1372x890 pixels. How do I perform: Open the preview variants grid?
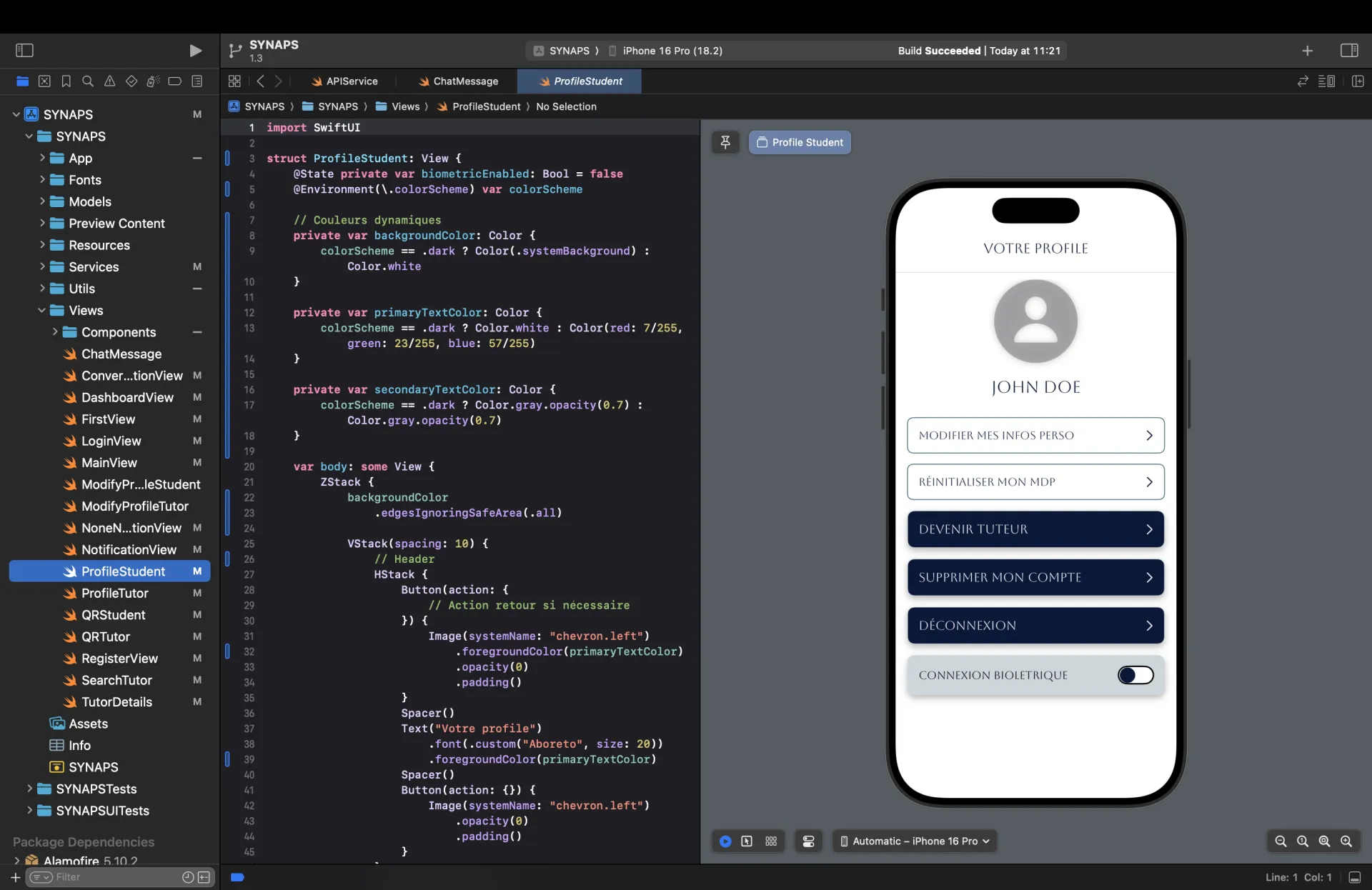pos(771,841)
